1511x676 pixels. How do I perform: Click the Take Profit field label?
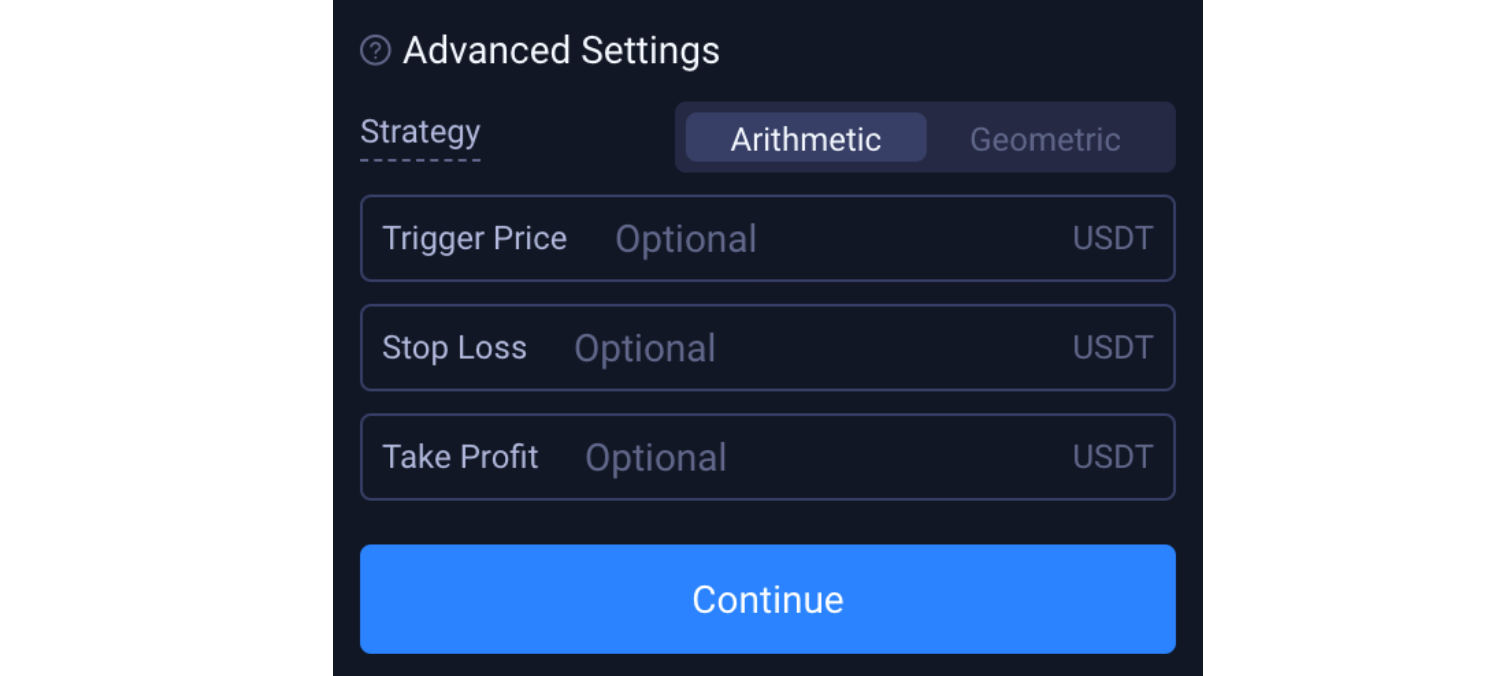point(460,457)
